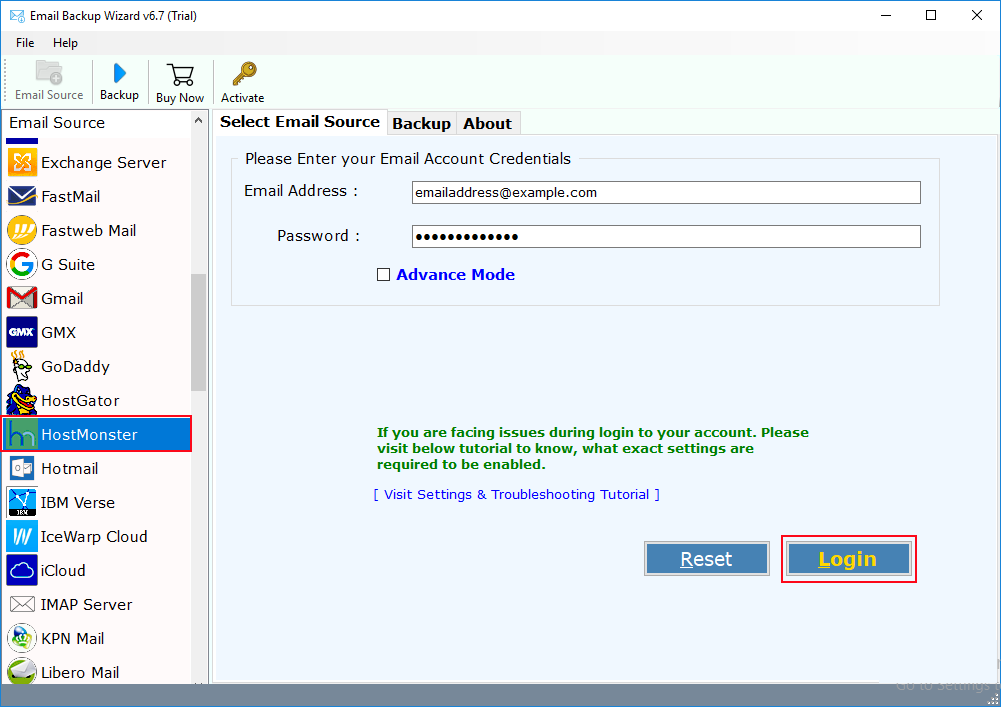The height and width of the screenshot is (707, 1001).
Task: Select the HostMonster list entry text
Action: tap(89, 435)
